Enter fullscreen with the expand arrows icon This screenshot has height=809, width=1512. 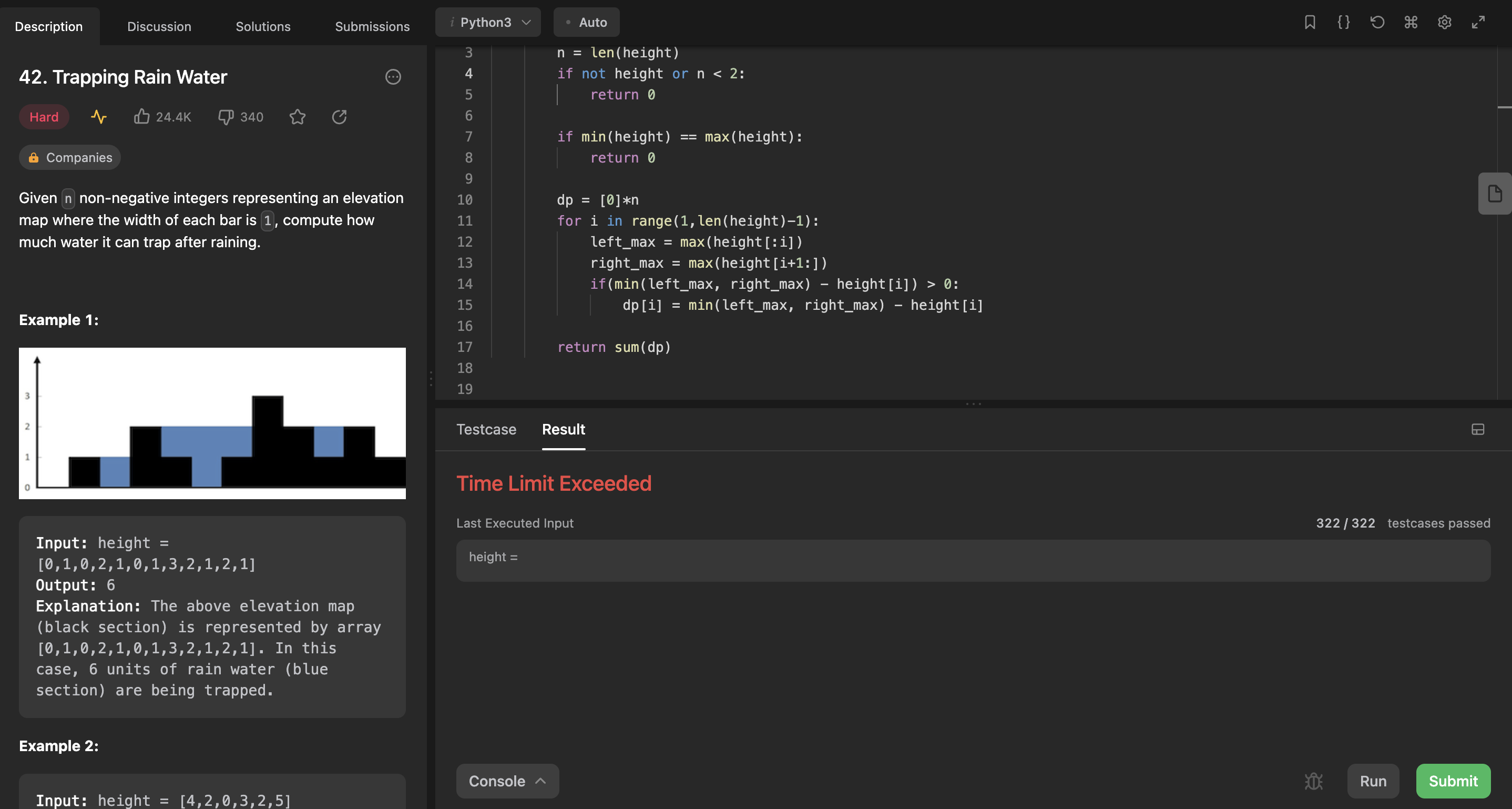pyautogui.click(x=1478, y=22)
